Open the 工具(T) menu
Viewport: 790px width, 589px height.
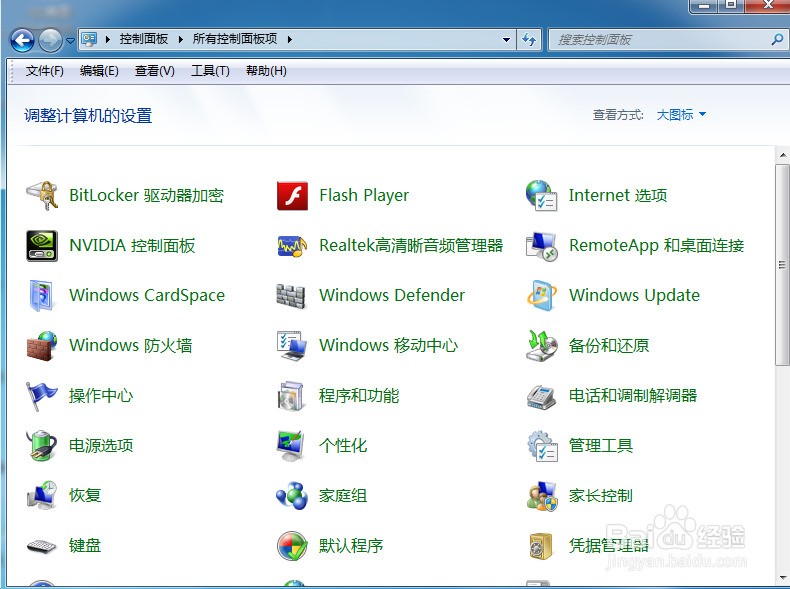[x=210, y=71]
